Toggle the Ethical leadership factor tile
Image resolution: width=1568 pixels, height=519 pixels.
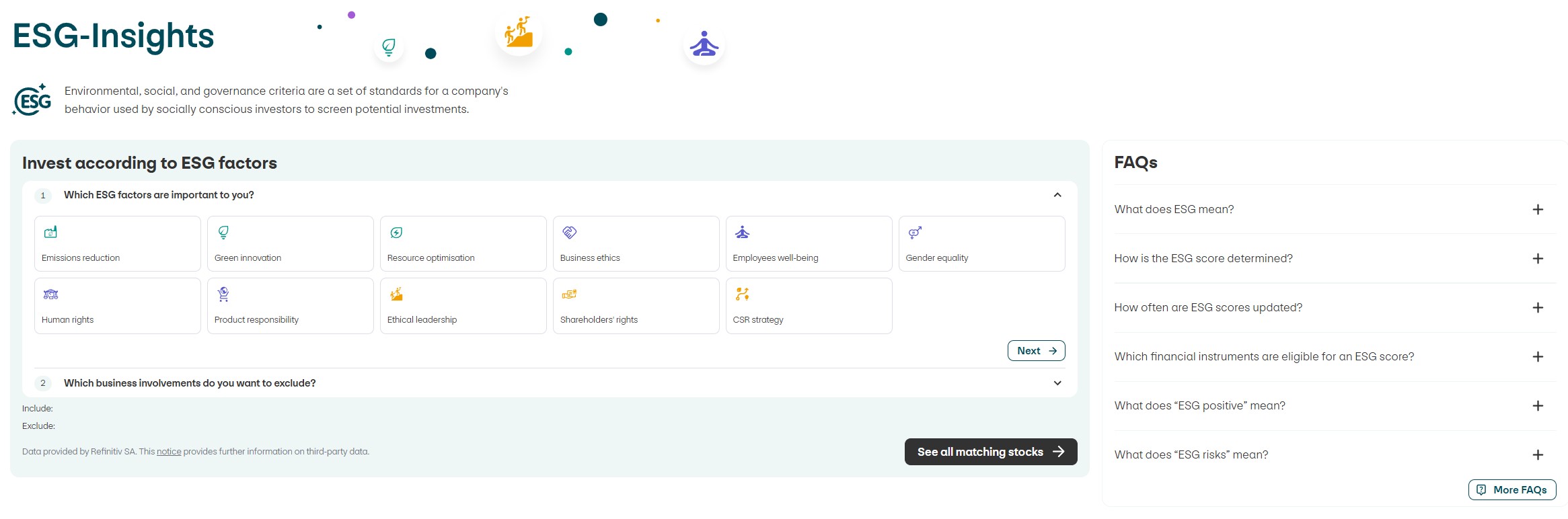click(463, 306)
